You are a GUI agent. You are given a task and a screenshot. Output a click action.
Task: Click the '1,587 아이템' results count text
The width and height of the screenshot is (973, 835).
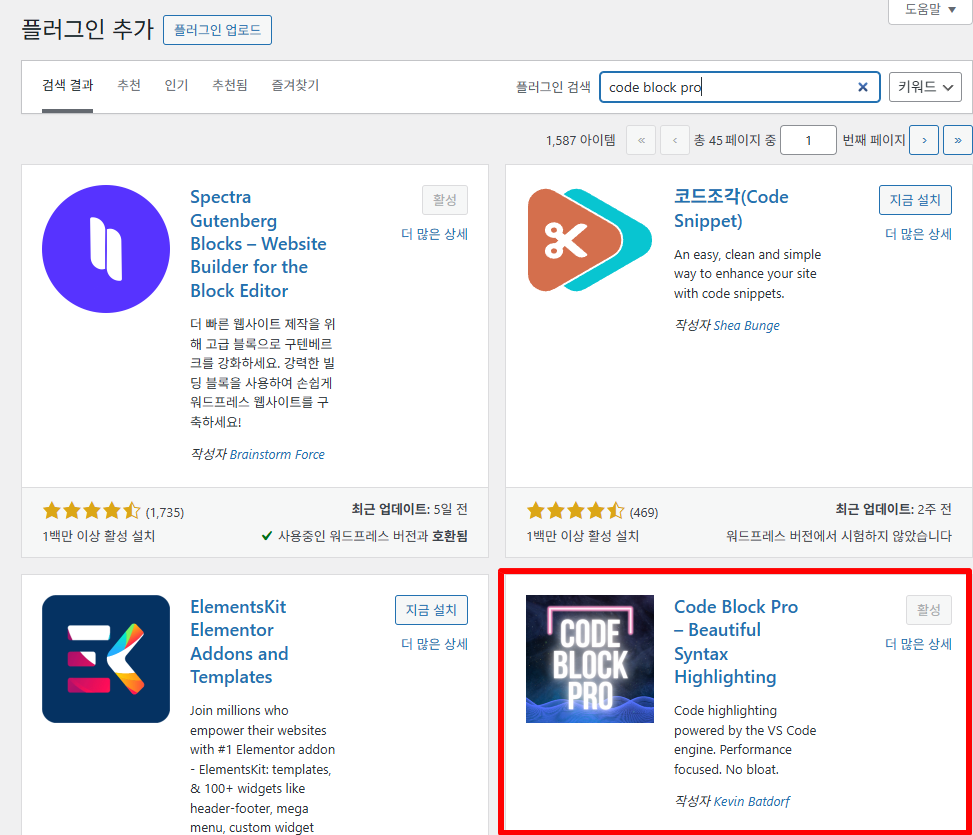coord(581,140)
